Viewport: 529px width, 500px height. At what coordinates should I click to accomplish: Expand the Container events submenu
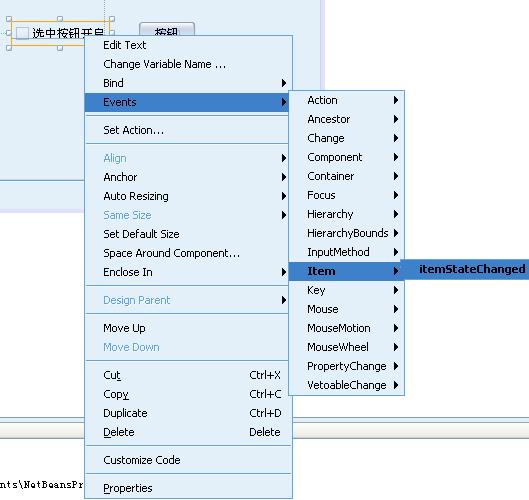(x=346, y=176)
